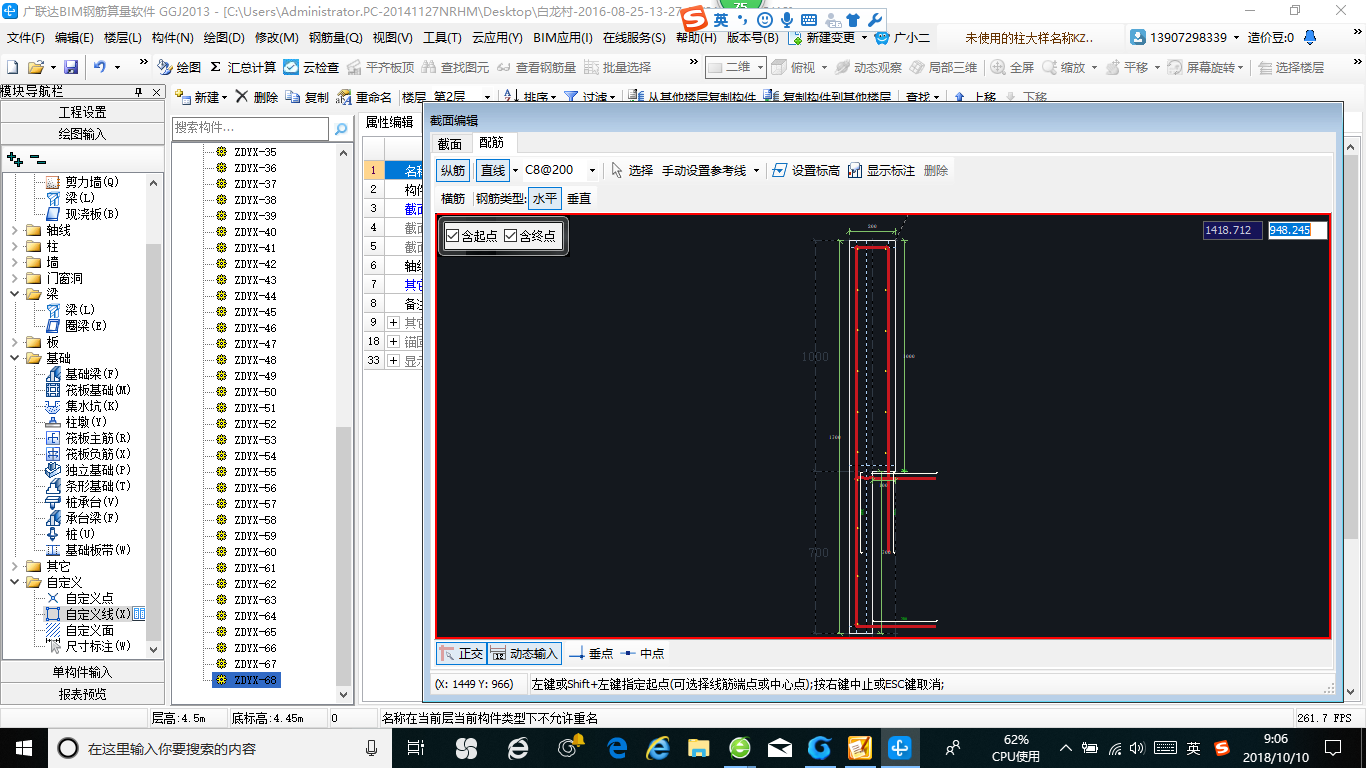The width and height of the screenshot is (1366, 768).
Task: Click the 全屏 full screen icon
Action: tap(1012, 67)
